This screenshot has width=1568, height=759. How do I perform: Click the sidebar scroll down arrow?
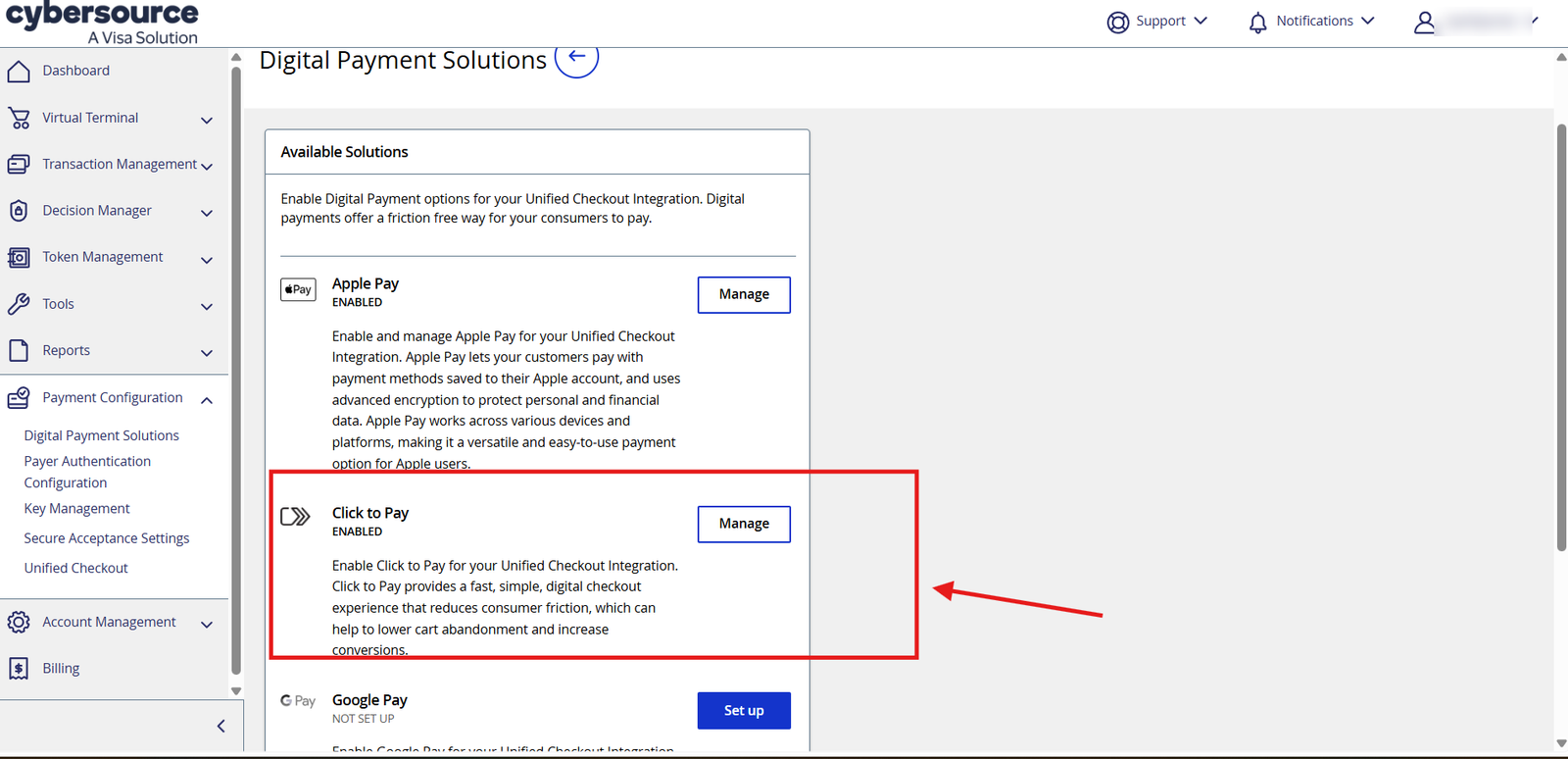click(x=236, y=690)
